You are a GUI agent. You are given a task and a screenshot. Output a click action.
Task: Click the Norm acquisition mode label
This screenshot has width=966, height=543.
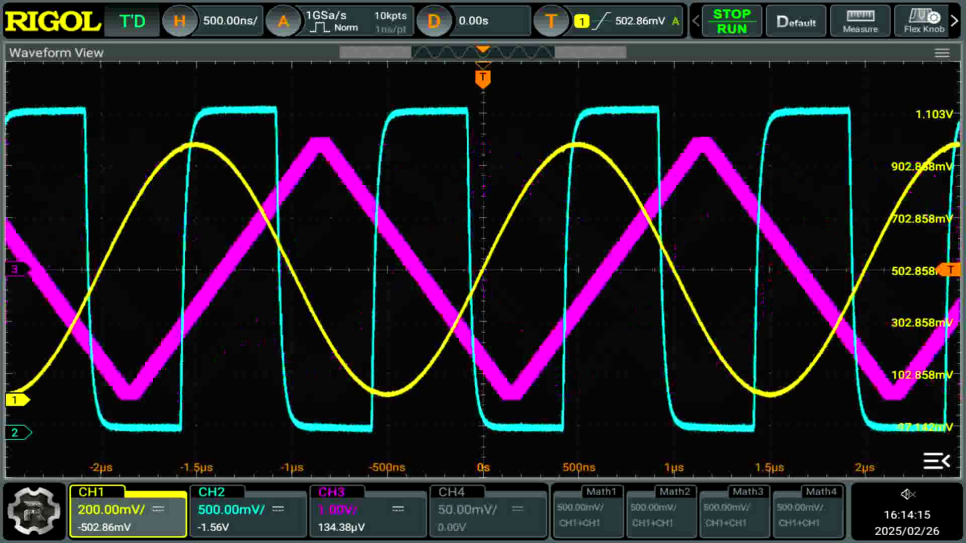coord(346,28)
